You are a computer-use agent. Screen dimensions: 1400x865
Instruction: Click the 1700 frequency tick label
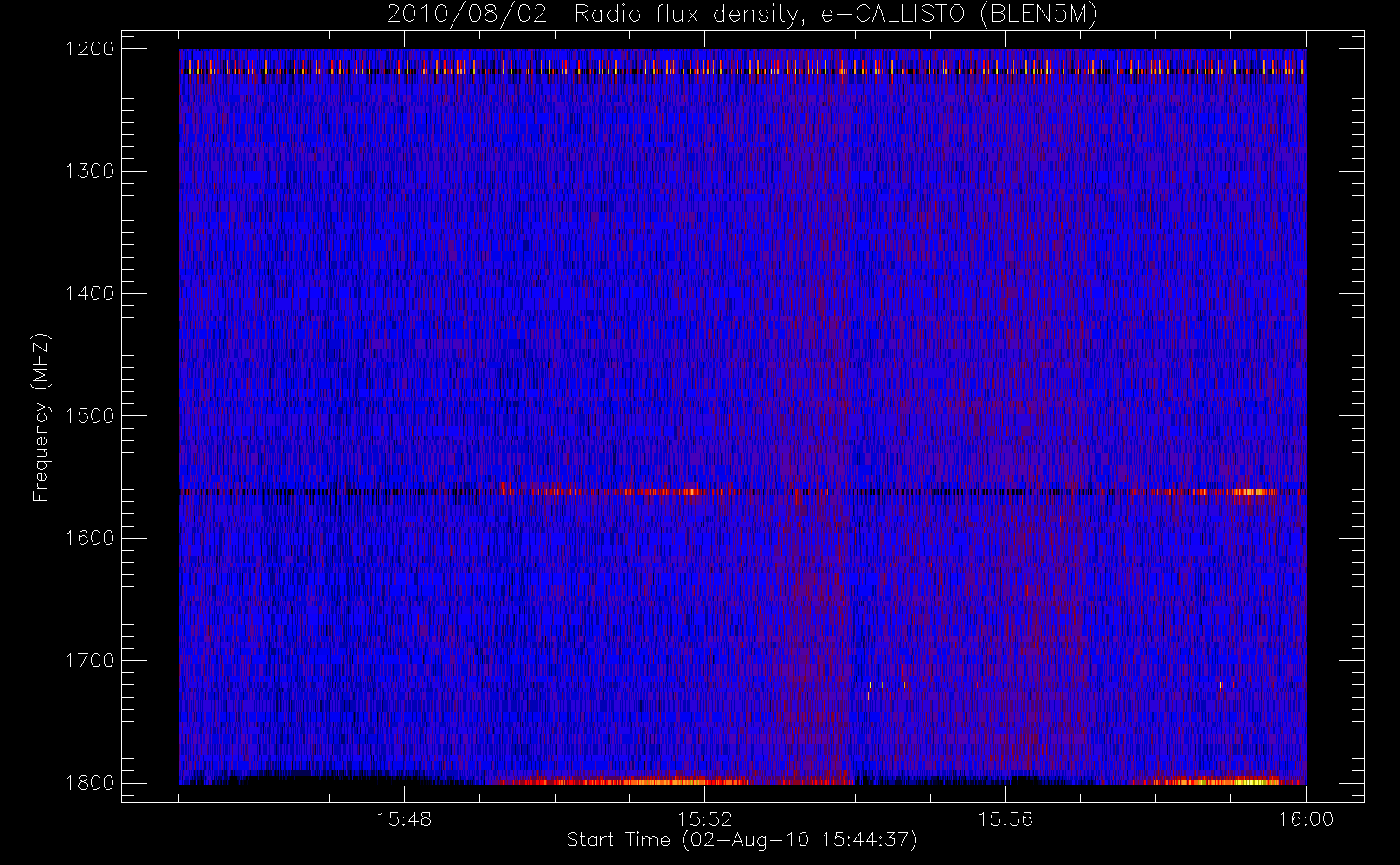click(90, 661)
